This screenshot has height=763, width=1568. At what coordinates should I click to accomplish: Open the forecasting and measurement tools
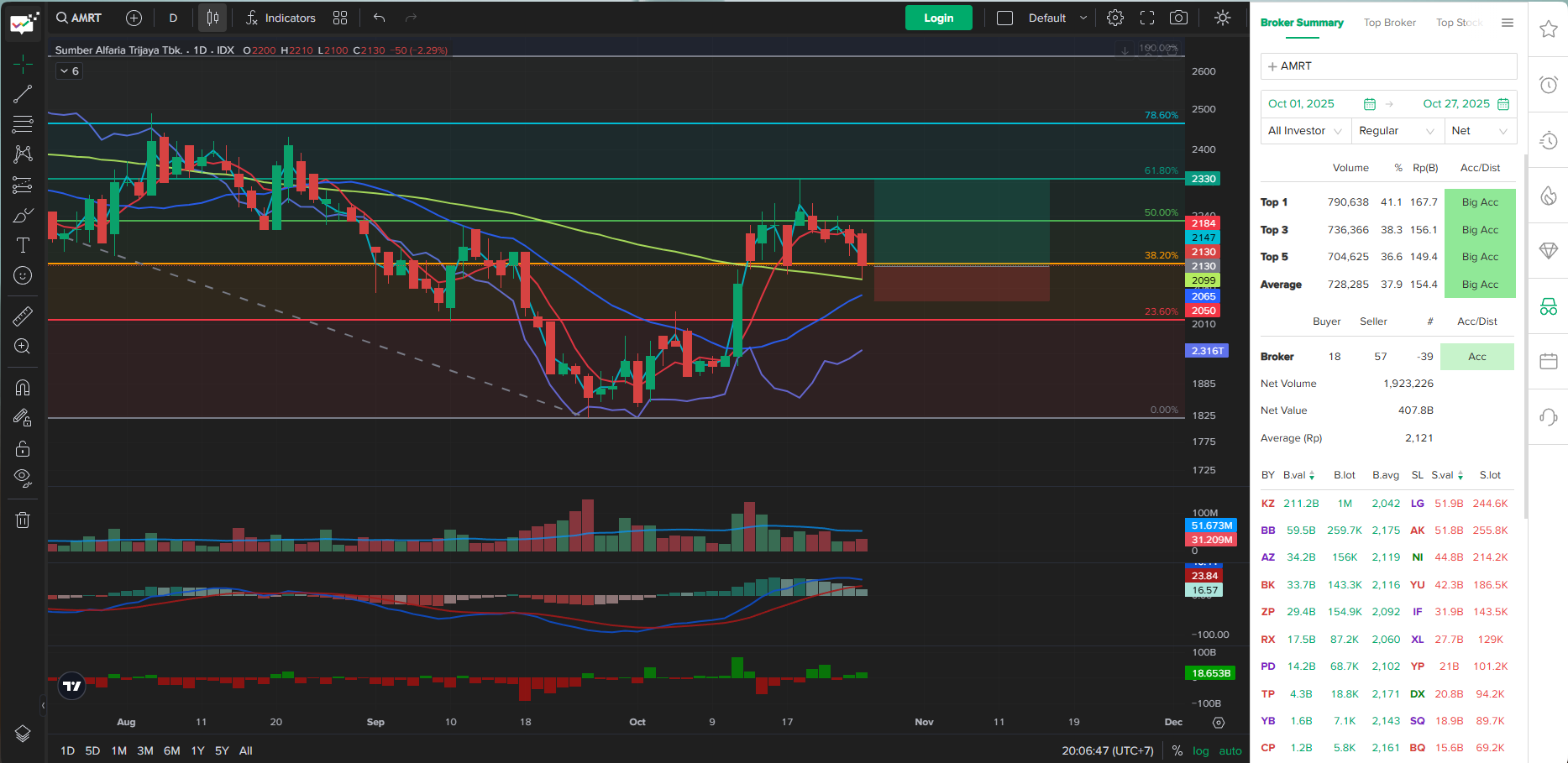23,185
